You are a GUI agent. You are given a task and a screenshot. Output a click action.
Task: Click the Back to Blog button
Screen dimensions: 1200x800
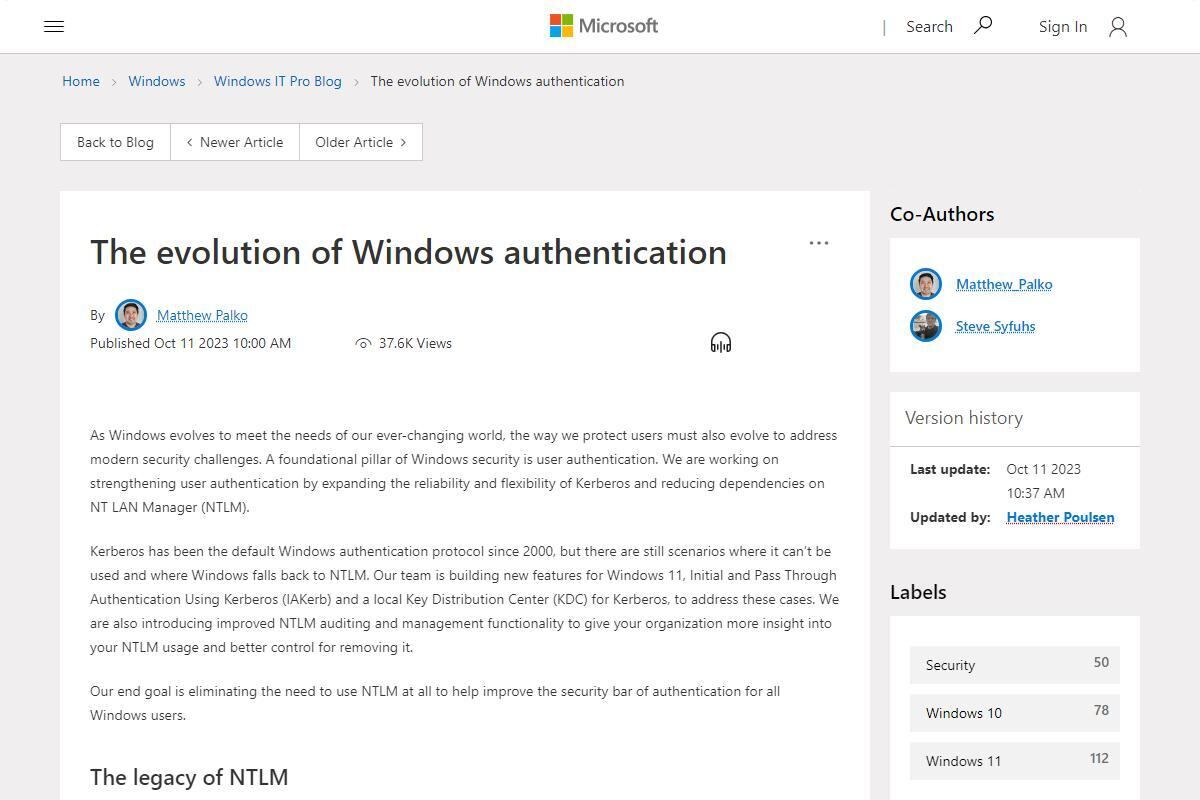(115, 142)
